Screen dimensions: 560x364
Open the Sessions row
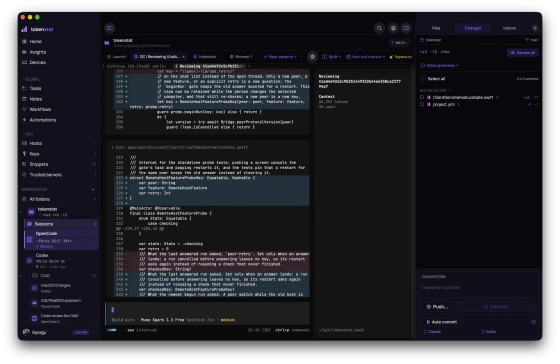[61, 224]
